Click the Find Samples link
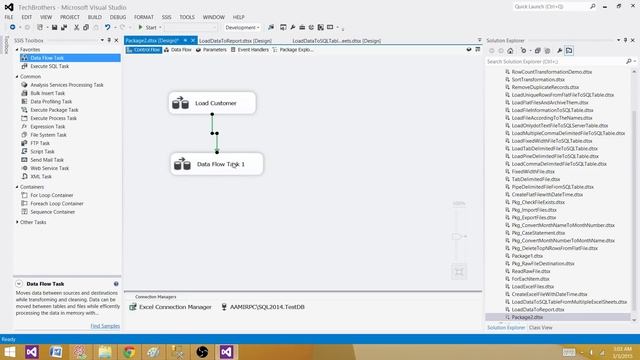This screenshot has width=640, height=360. point(105,326)
